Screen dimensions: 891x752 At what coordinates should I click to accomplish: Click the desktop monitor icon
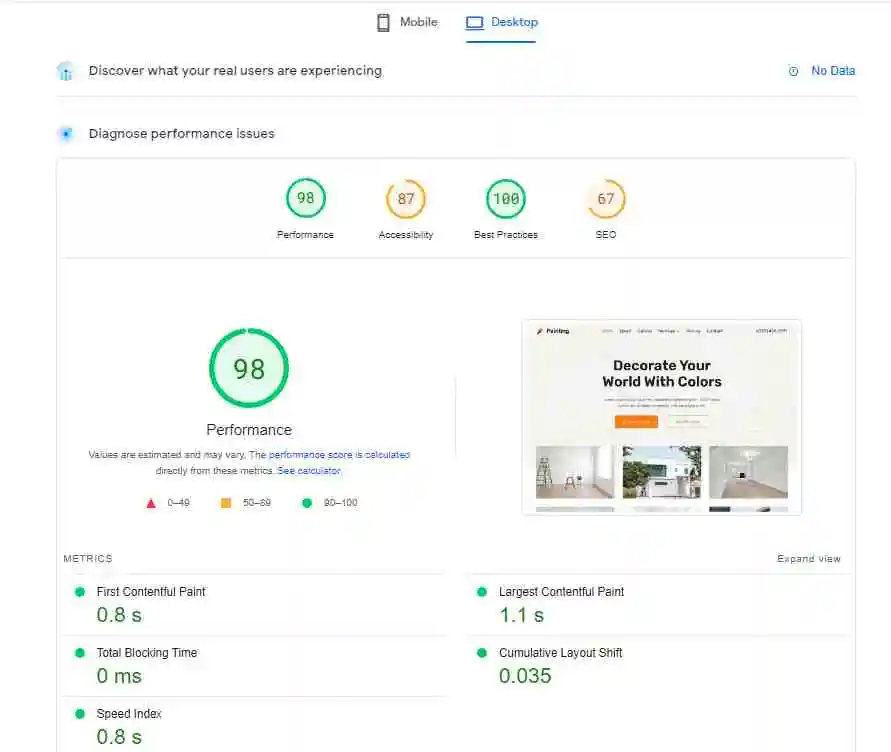[474, 22]
